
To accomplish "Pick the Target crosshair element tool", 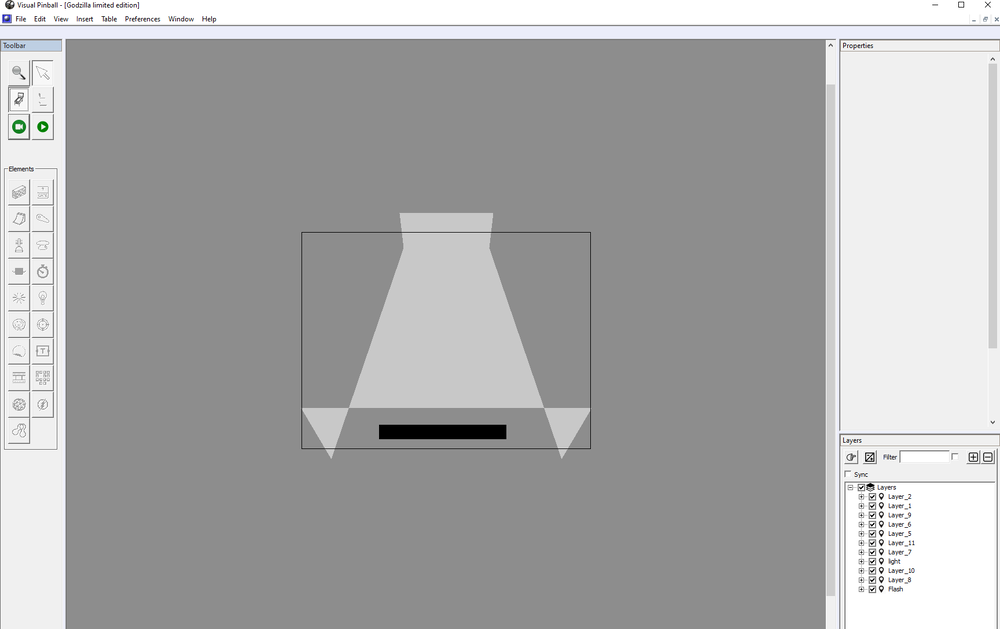I will [43, 325].
